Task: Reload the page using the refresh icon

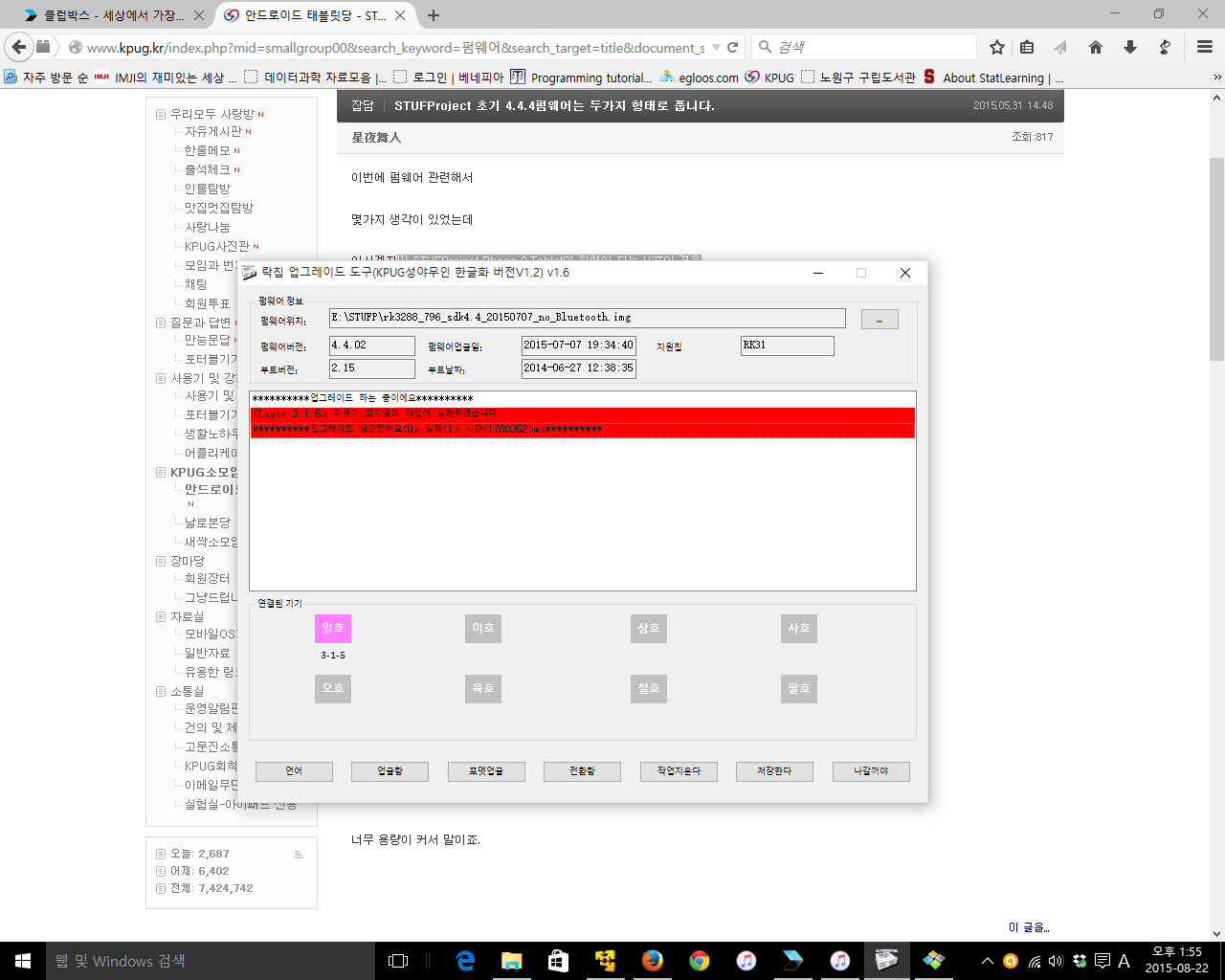Action: [x=733, y=47]
